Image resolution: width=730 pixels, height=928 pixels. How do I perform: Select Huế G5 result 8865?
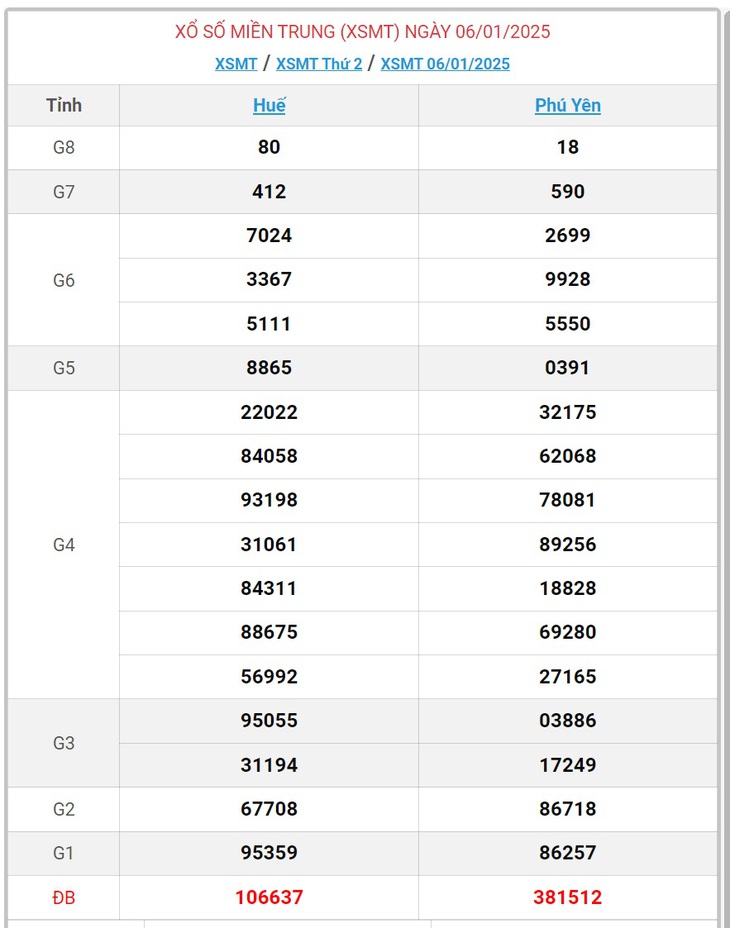[x=269, y=368]
